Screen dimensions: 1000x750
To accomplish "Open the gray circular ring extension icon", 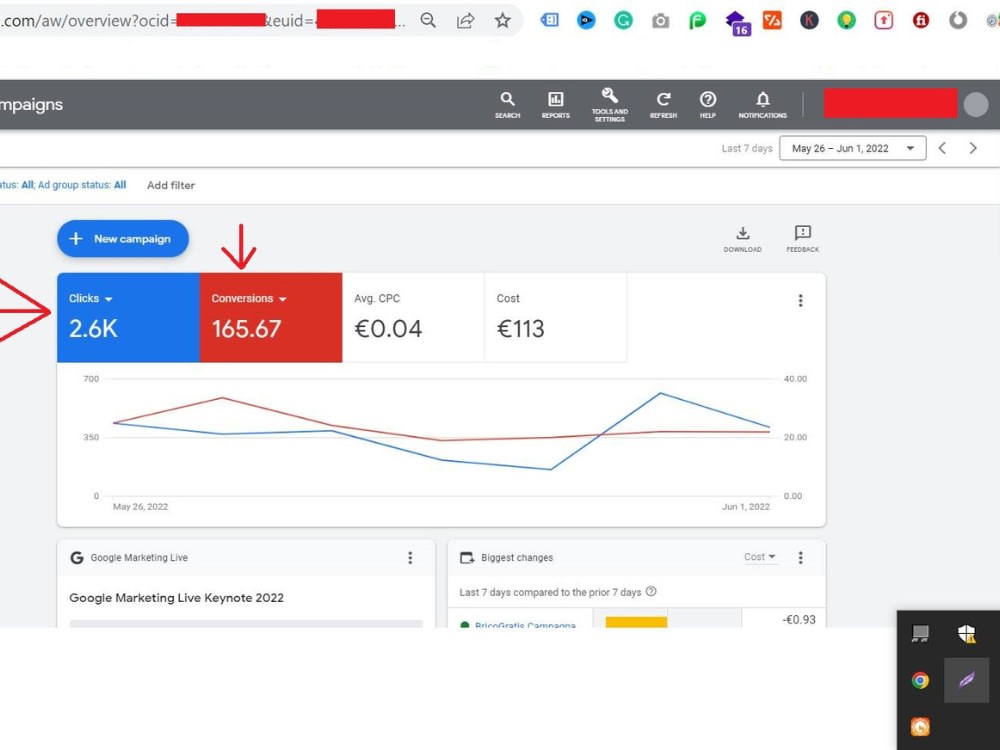I will [958, 20].
